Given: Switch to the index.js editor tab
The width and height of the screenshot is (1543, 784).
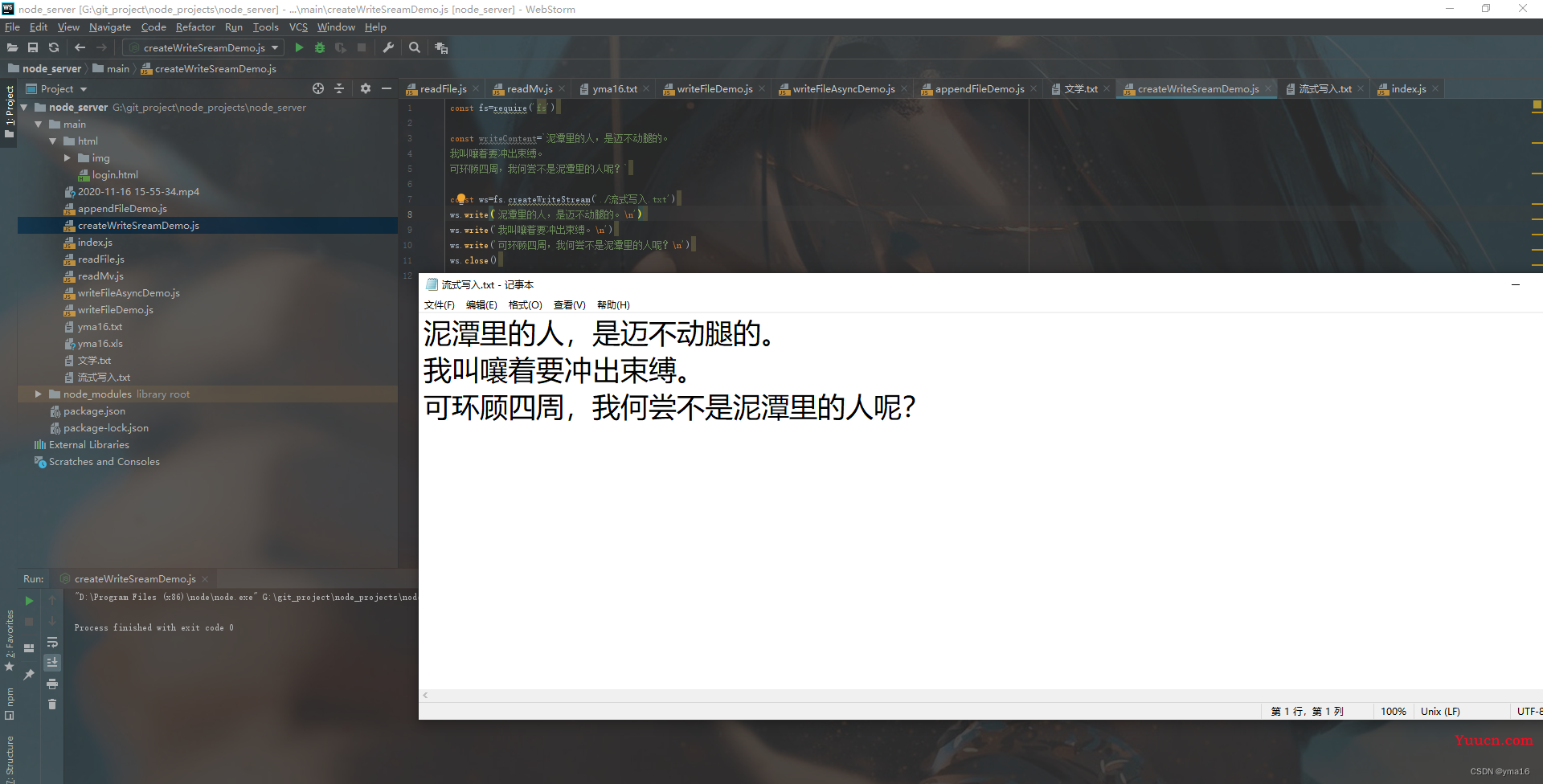Looking at the screenshot, I should 1408,88.
